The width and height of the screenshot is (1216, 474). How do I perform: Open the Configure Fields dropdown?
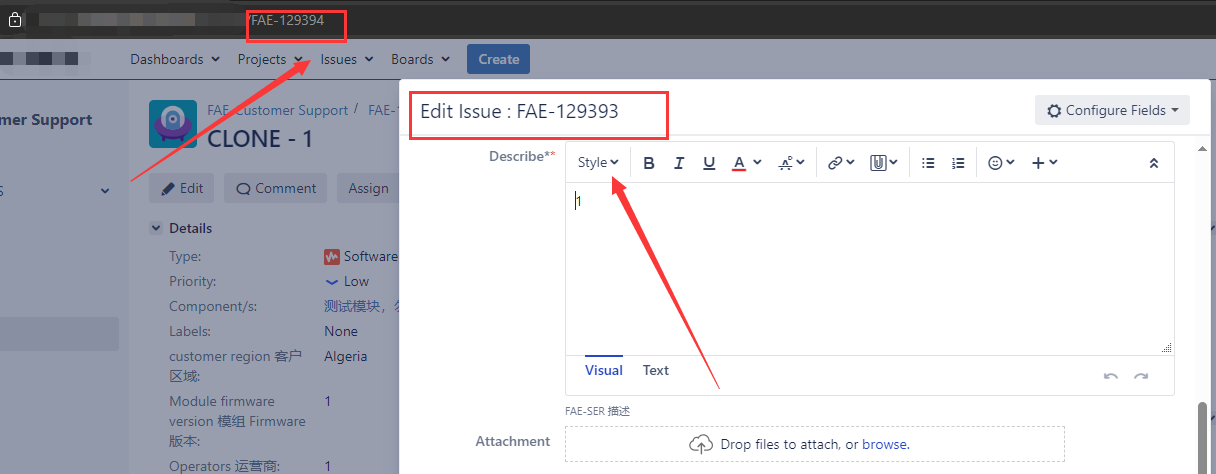coord(1112,110)
